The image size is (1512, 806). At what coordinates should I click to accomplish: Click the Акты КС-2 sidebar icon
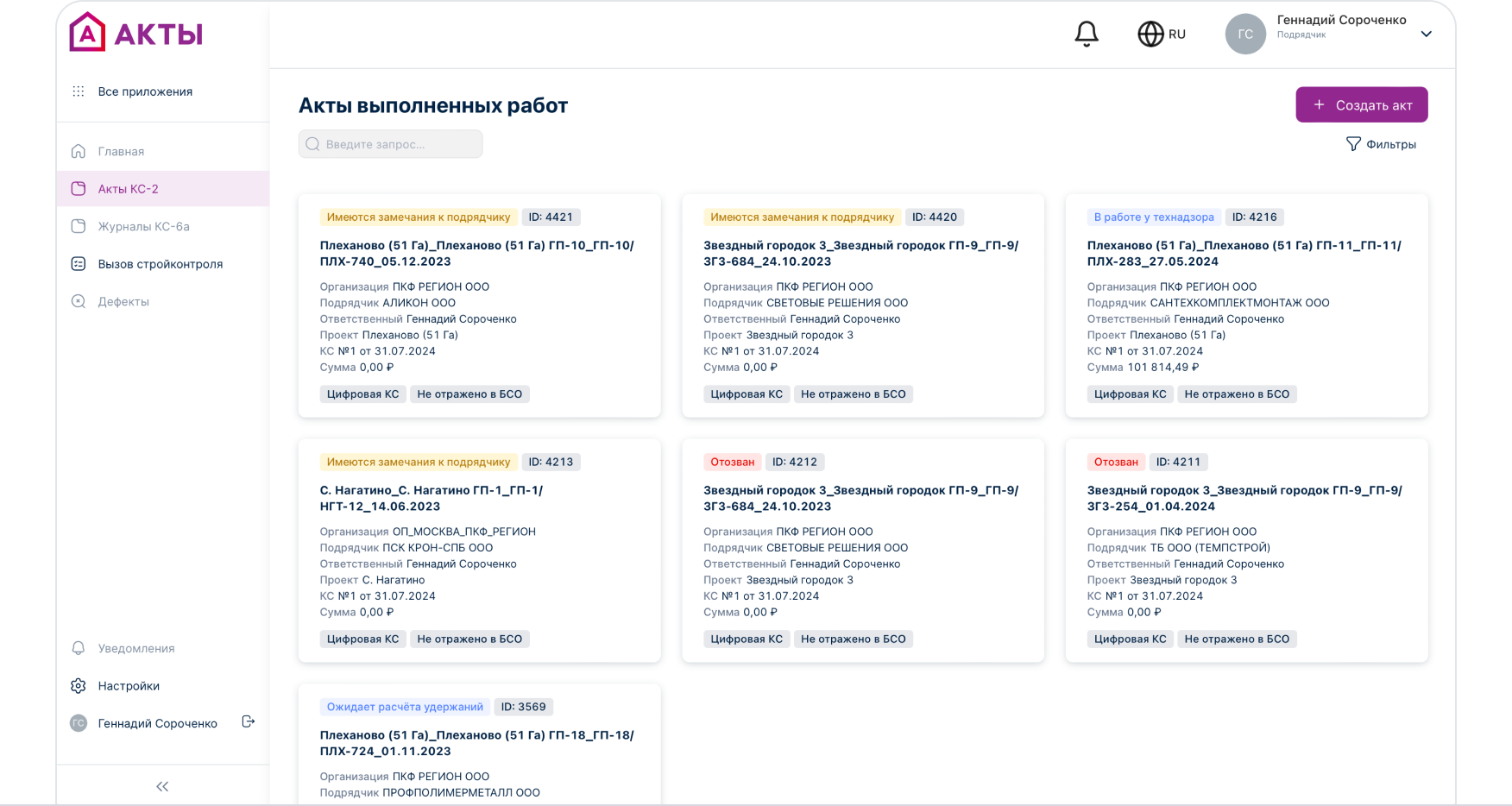[79, 189]
